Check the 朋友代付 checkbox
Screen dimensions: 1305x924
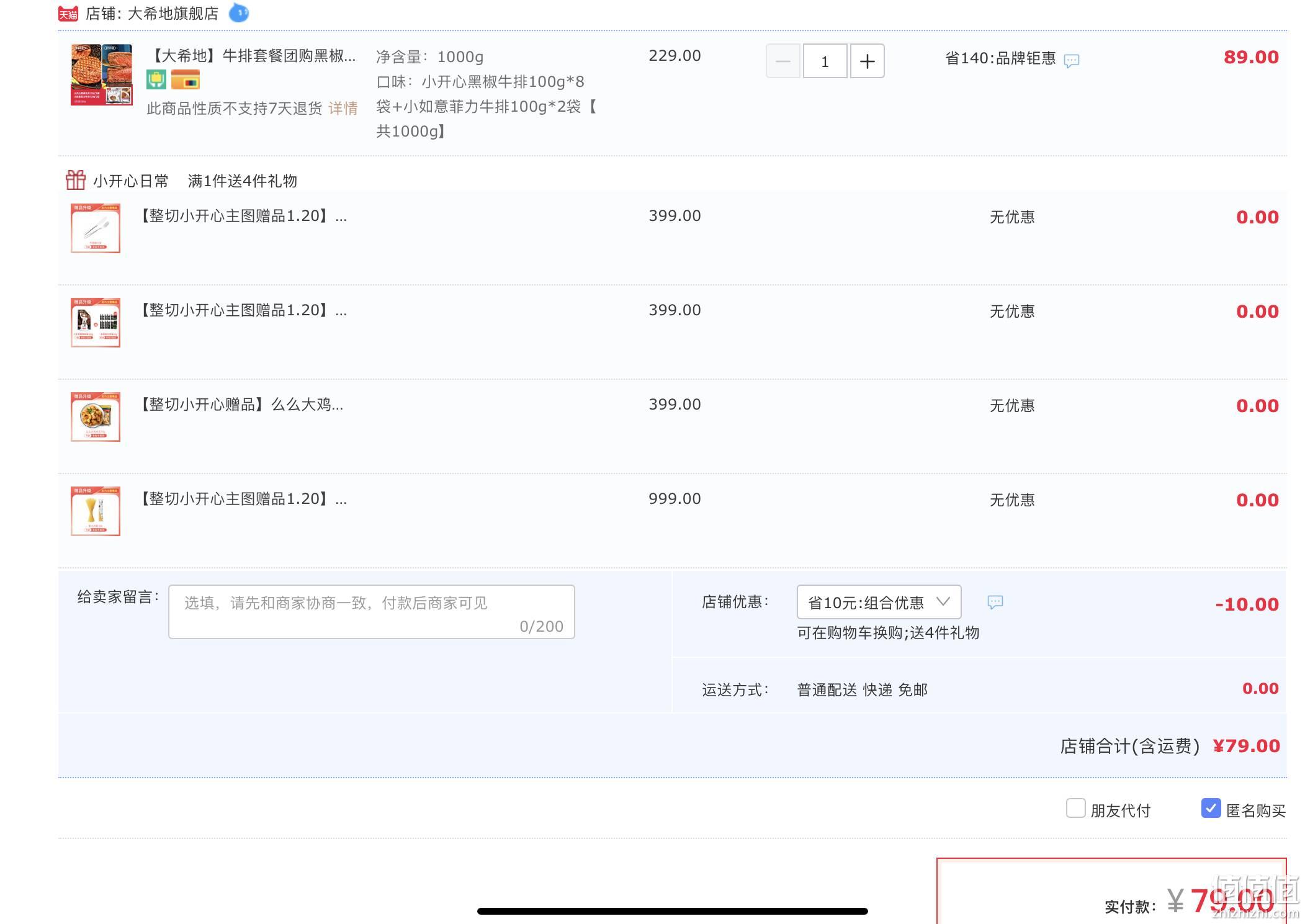1075,808
